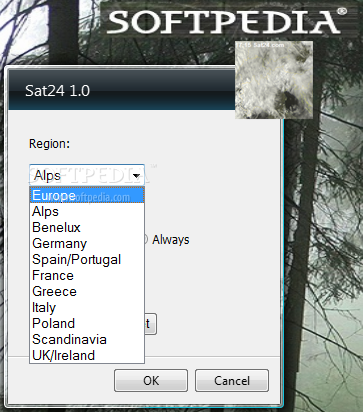Select France from the list
This screenshot has height=412, width=363.
click(87, 275)
